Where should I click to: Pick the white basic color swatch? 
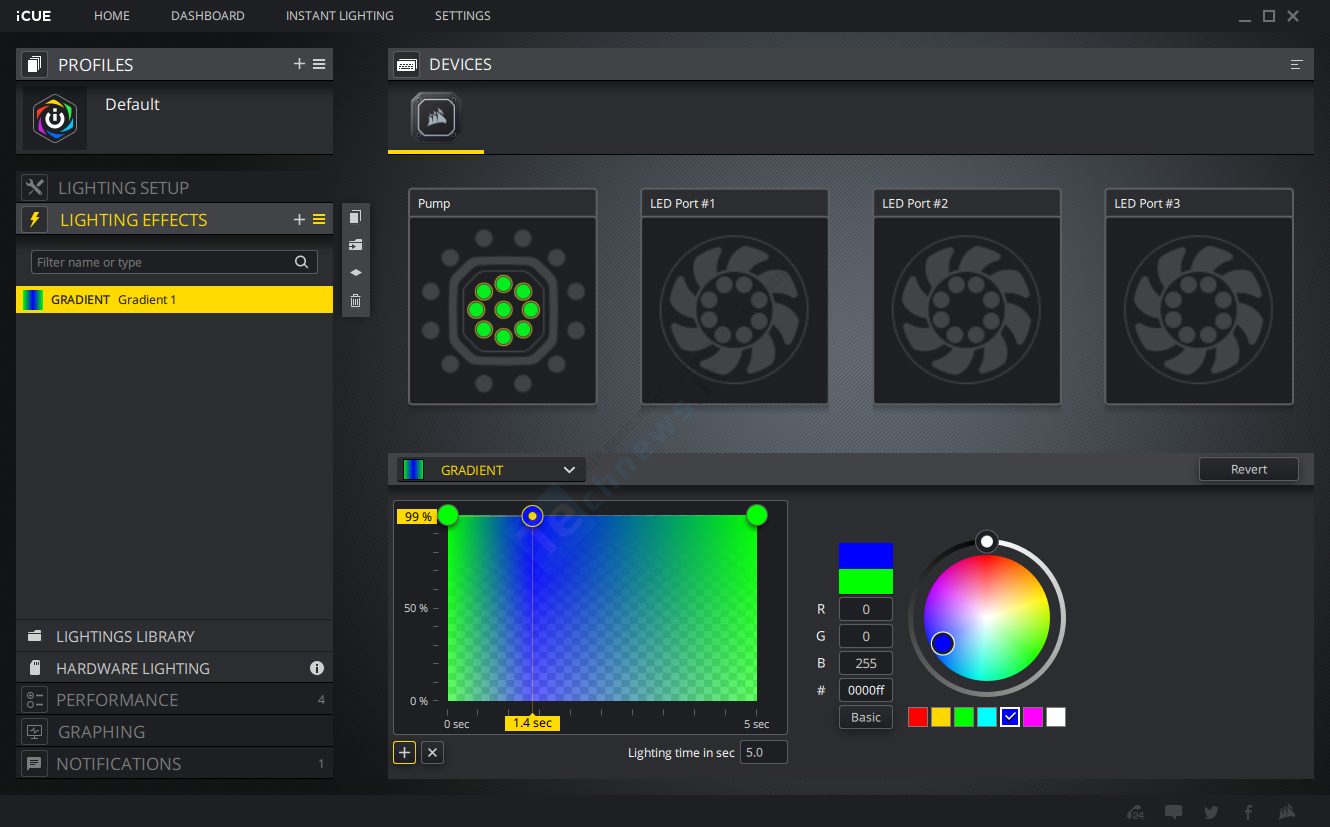coord(1056,717)
